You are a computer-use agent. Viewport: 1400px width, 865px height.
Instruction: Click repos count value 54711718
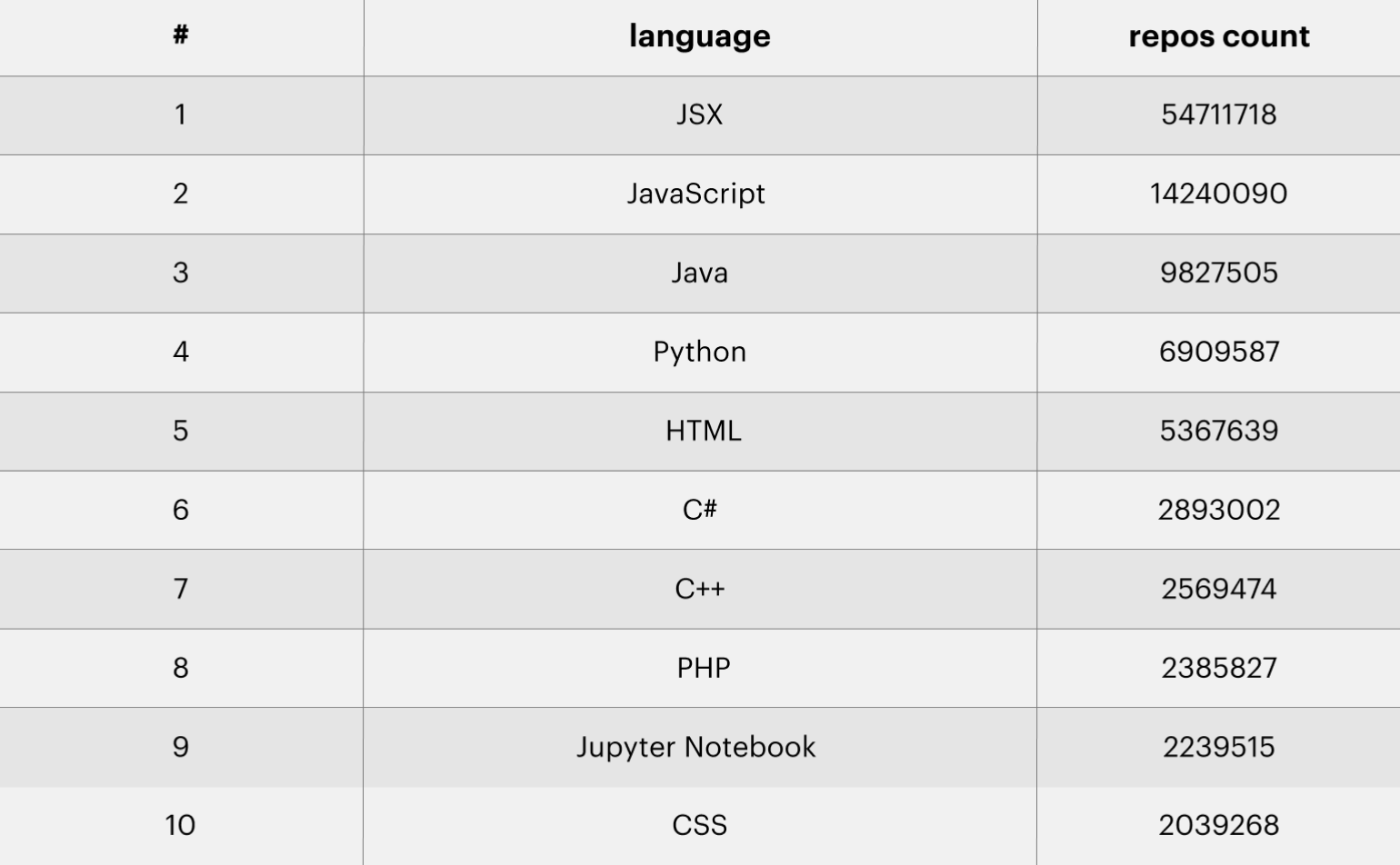(x=1218, y=114)
